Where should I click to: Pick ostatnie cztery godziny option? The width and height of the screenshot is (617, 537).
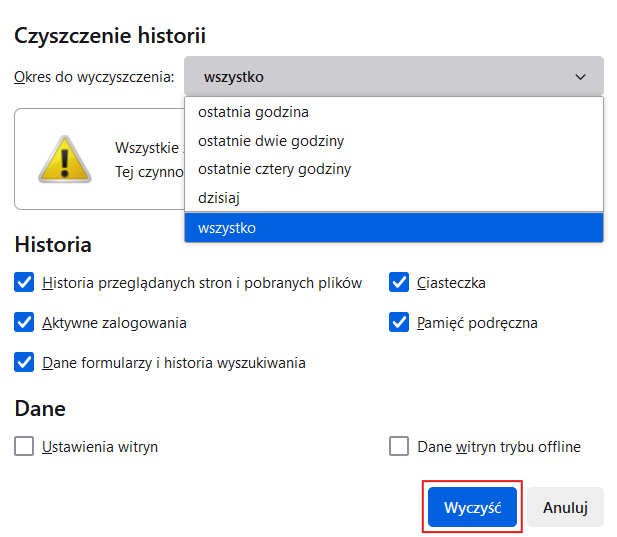(x=394, y=169)
